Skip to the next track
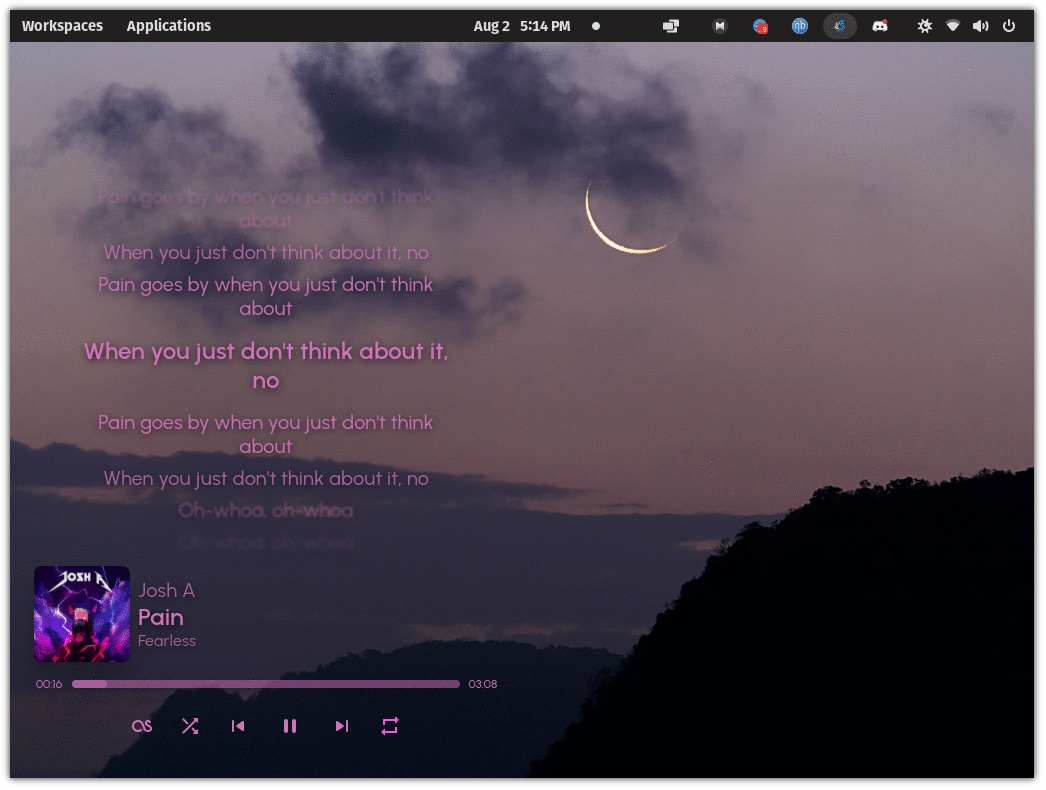Screen dimensions: 1046x790 pos(341,726)
